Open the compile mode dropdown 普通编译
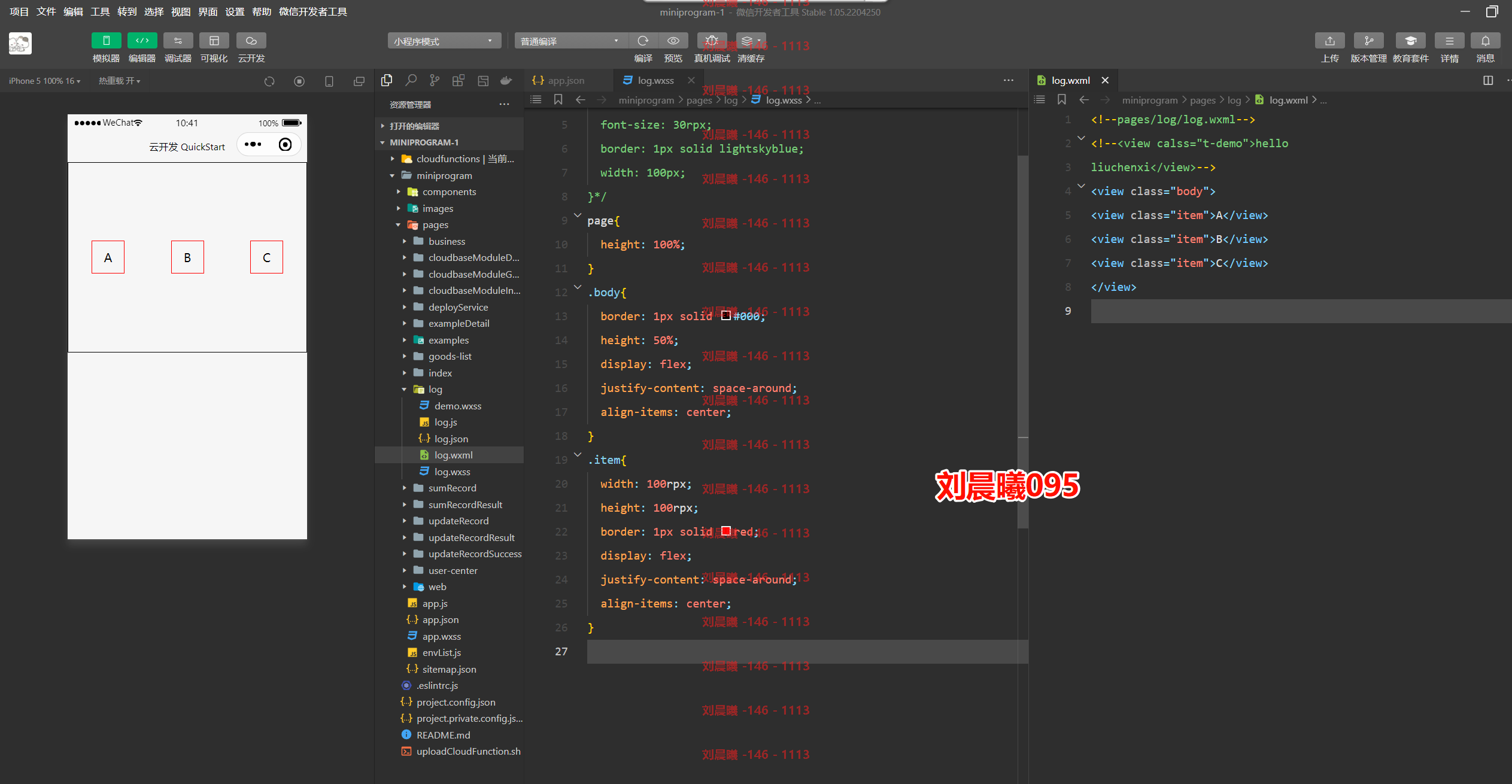Viewport: 1512px width, 784px height. coord(570,41)
